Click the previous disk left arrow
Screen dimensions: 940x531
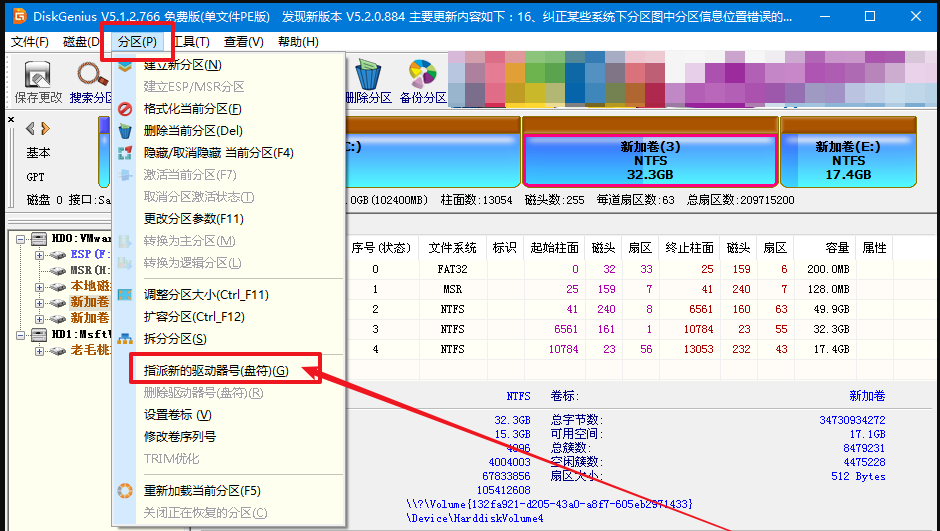(30, 128)
